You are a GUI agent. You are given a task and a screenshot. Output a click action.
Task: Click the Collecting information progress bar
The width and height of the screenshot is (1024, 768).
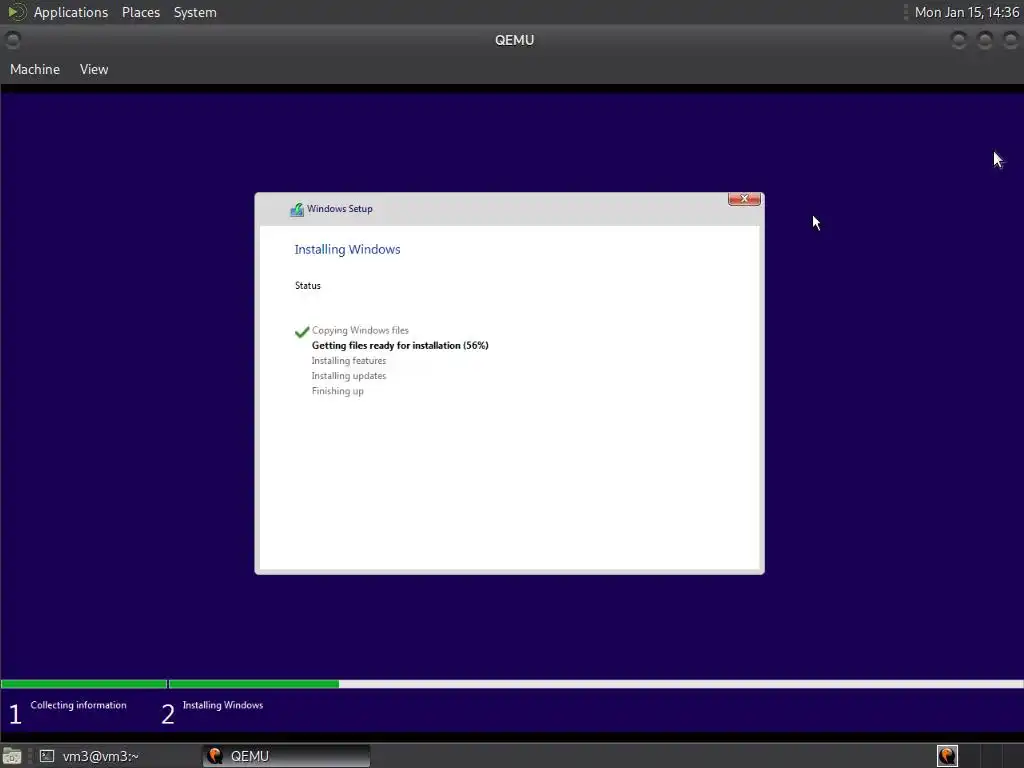coord(84,684)
